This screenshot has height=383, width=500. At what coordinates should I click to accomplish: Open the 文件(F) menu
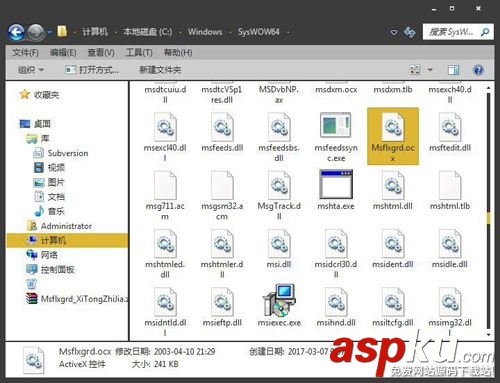(25, 52)
